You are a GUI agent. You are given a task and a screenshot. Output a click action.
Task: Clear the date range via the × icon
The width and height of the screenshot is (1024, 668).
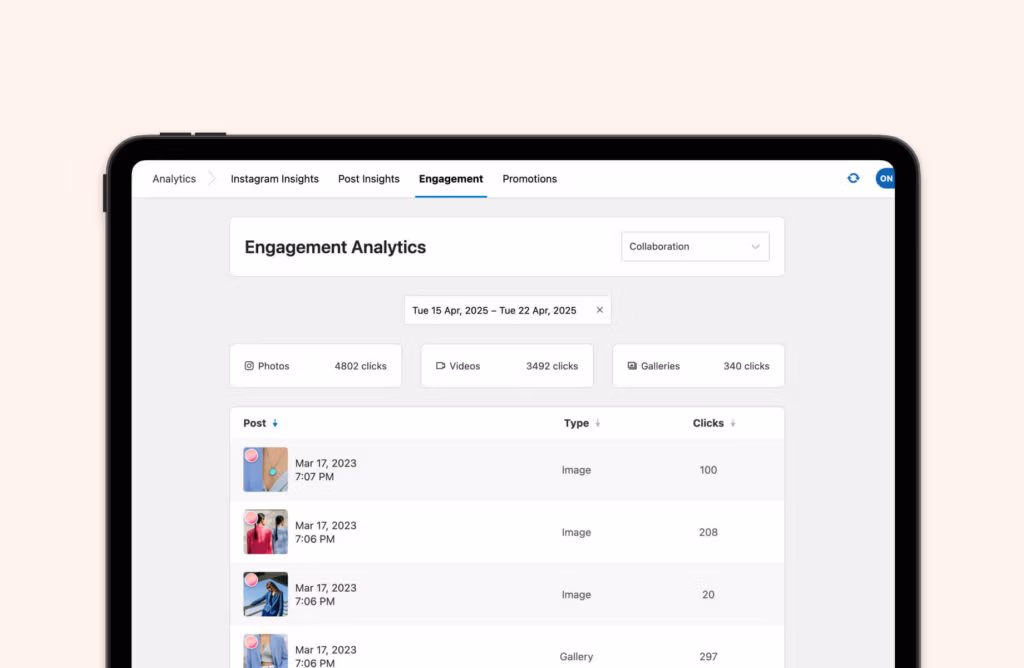[x=599, y=310]
